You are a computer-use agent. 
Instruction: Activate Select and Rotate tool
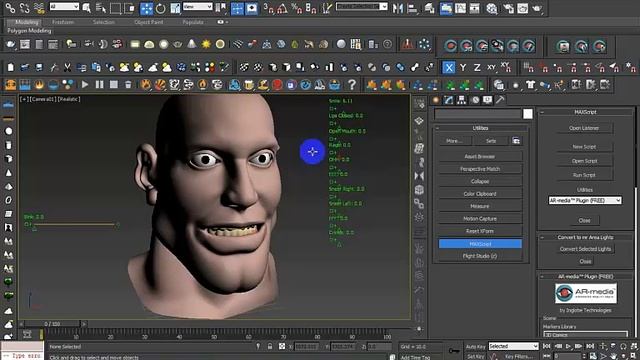click(x=161, y=8)
